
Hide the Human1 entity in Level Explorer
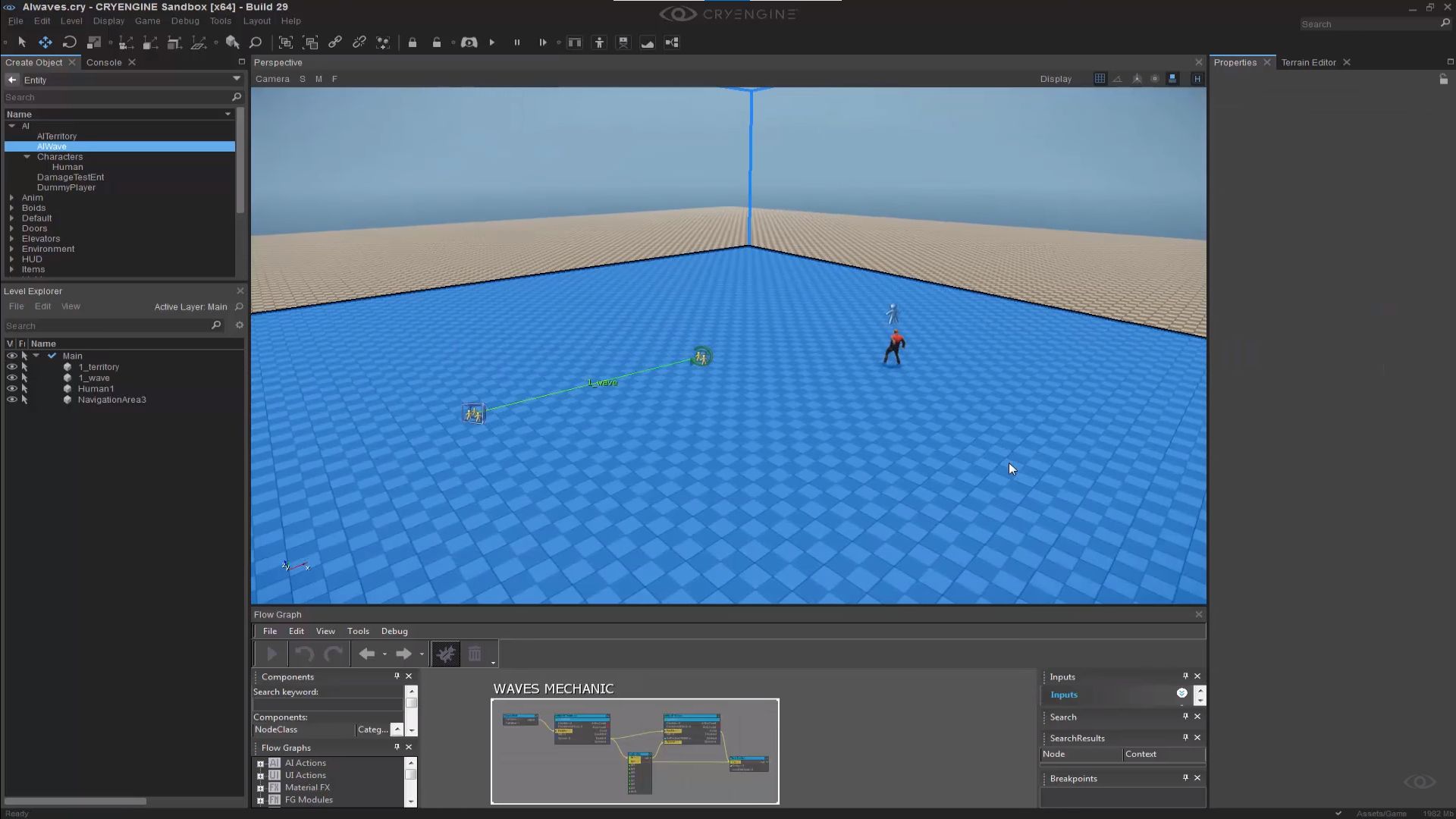coord(12,388)
